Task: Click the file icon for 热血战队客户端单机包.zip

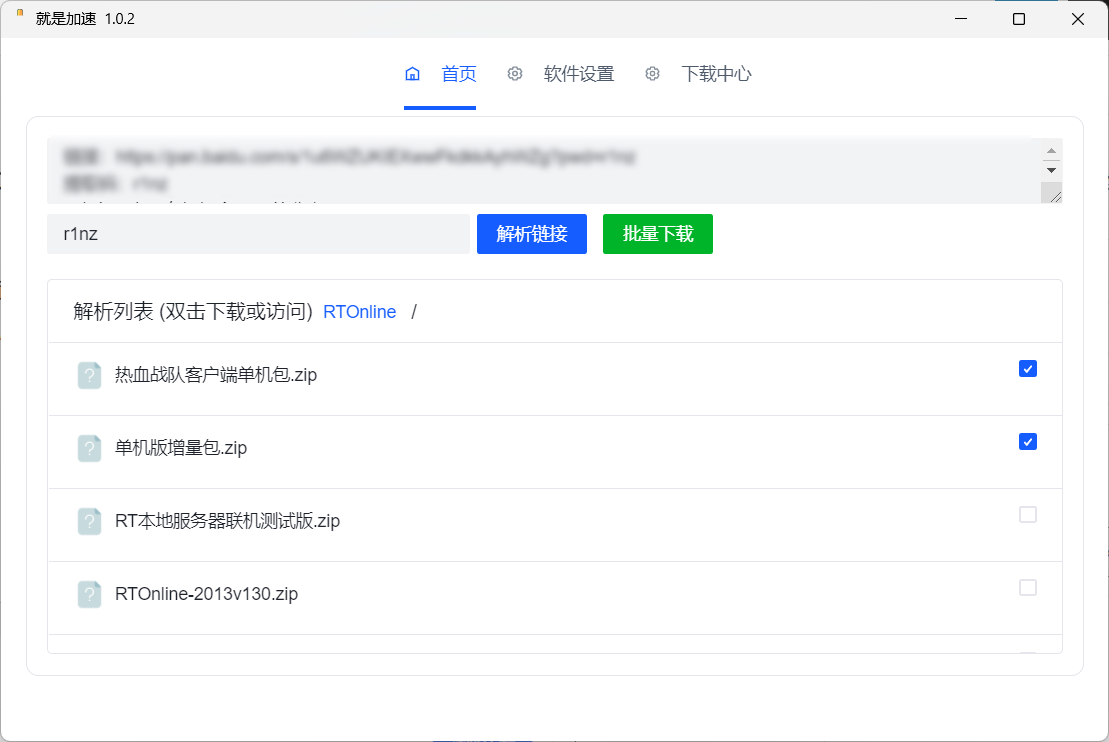Action: click(x=89, y=375)
